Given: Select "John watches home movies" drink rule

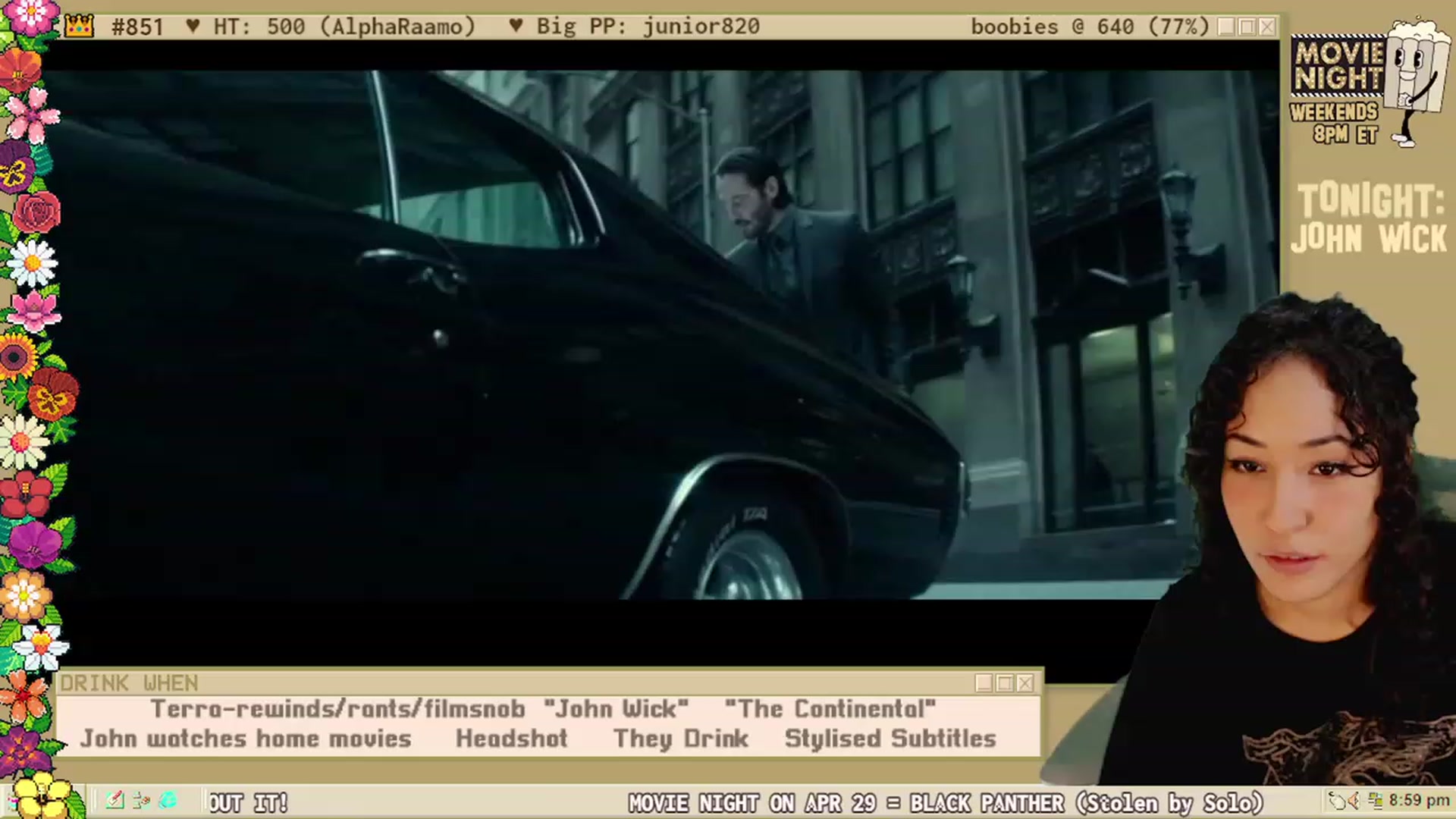Looking at the screenshot, I should coord(246,739).
